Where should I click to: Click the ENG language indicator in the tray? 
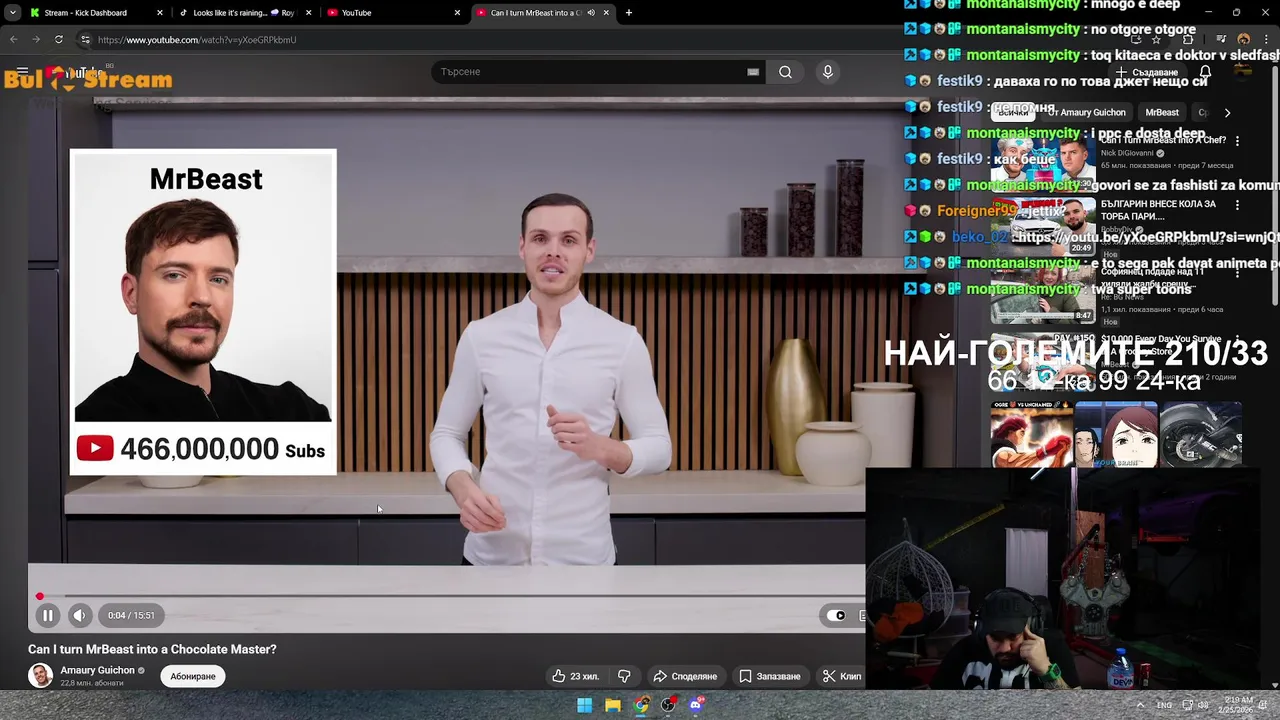[x=1165, y=705]
